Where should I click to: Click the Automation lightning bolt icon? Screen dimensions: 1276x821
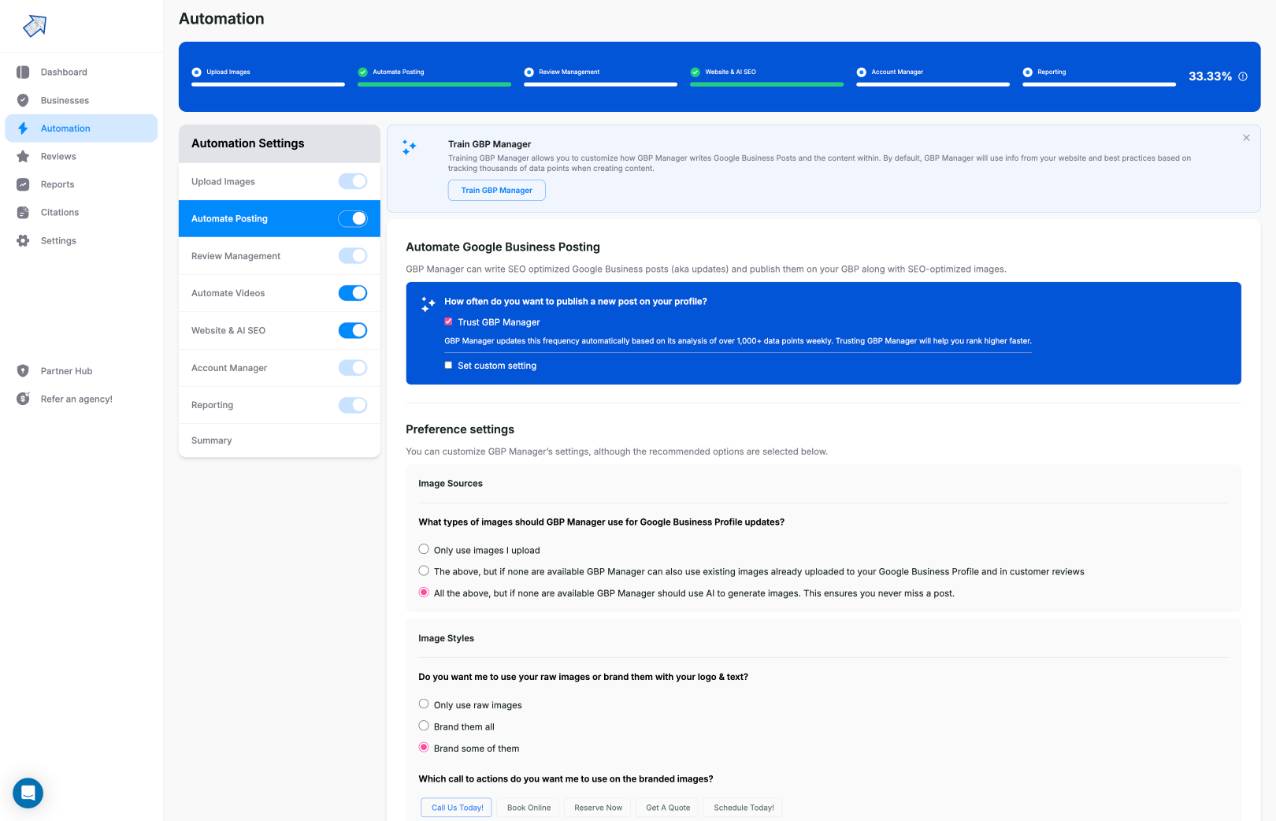point(23,128)
